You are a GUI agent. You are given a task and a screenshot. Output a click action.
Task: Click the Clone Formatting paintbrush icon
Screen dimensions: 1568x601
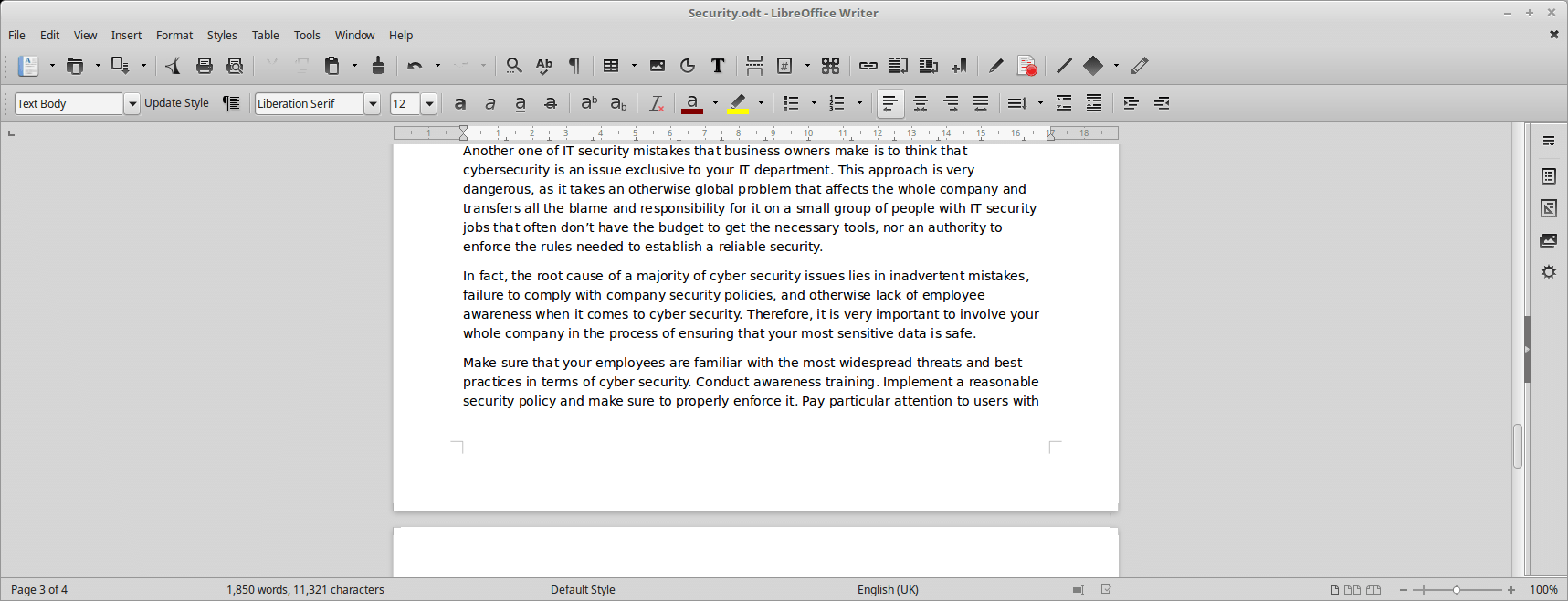click(x=378, y=66)
